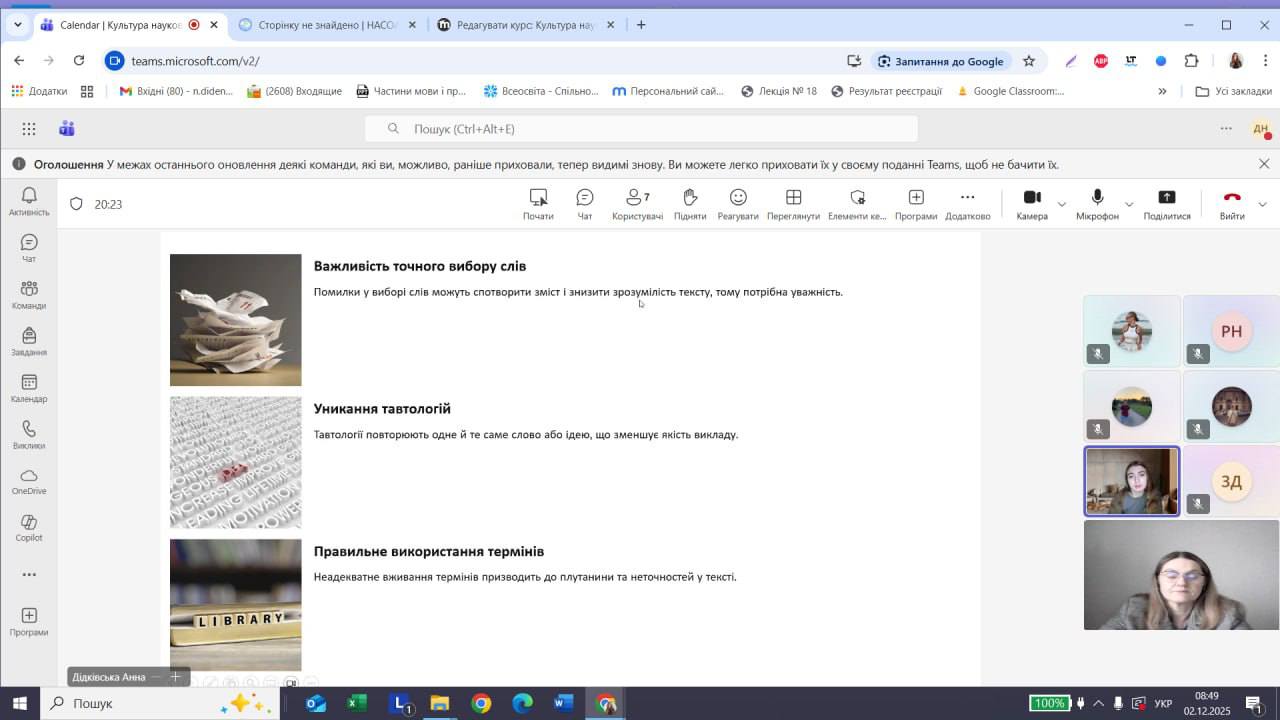Open the meeting Chat panel
The image size is (1280, 720).
585,203
